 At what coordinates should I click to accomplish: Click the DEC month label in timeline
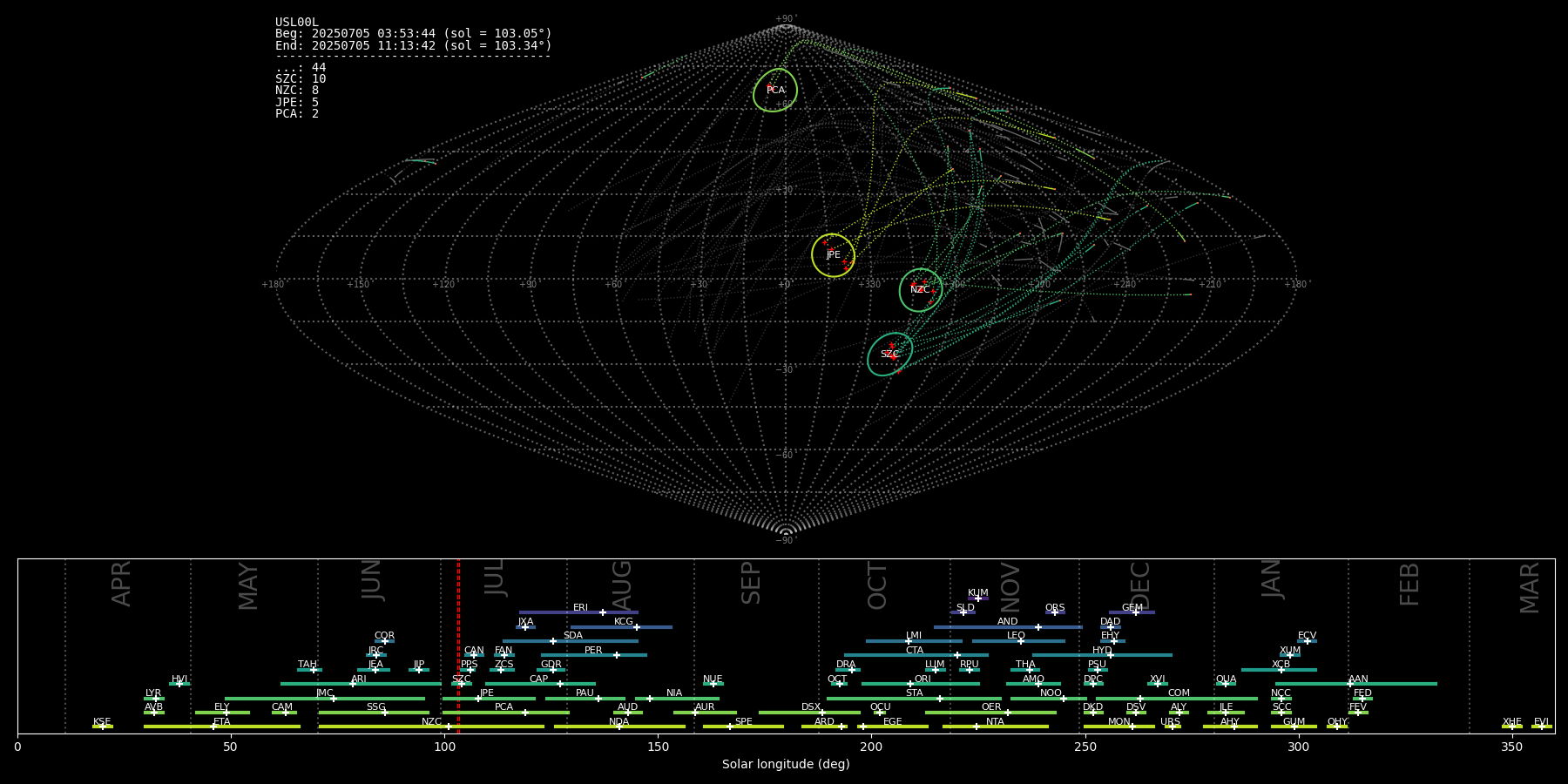tap(1139, 585)
